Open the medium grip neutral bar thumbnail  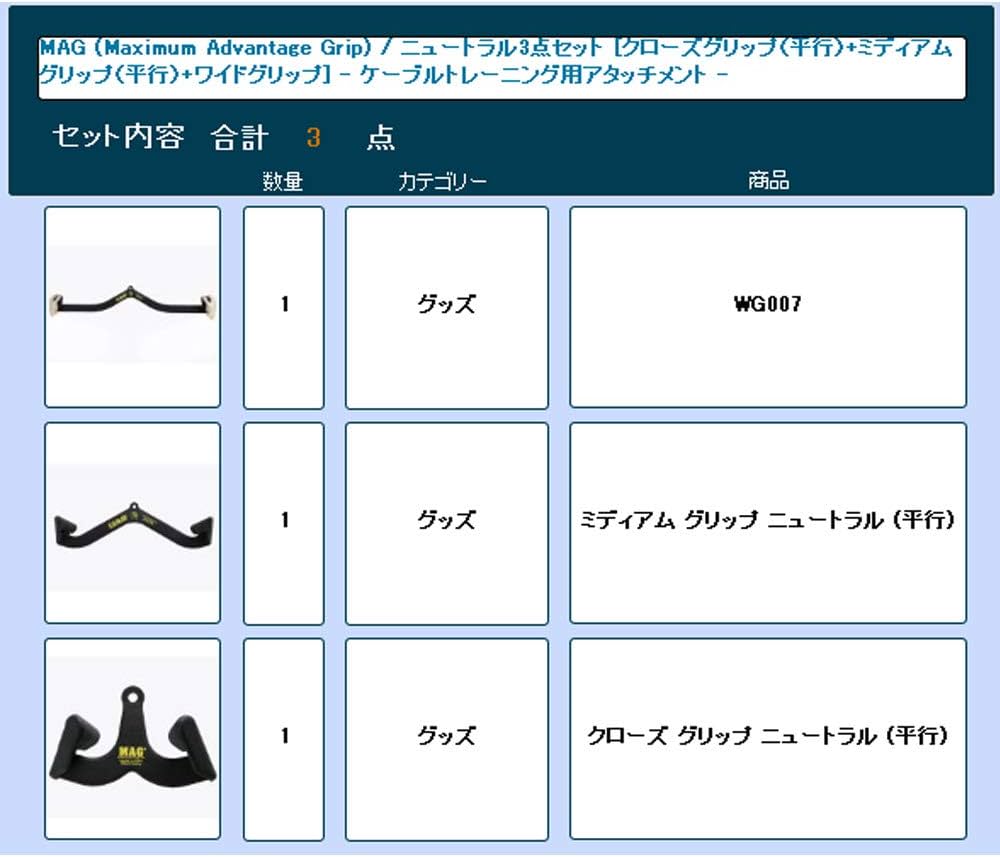pos(133,523)
